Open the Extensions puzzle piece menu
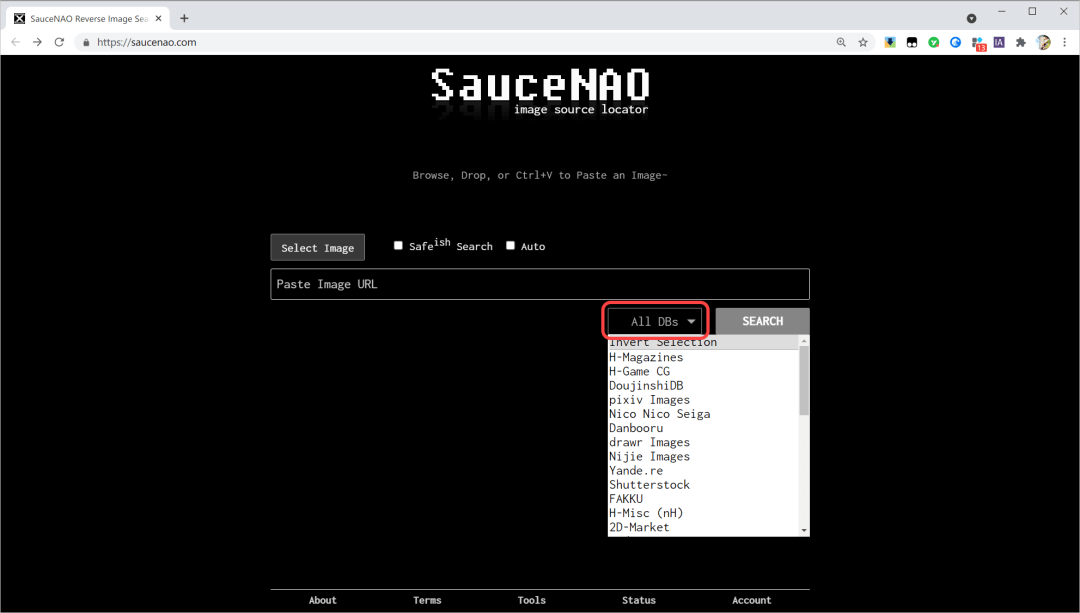1080x613 pixels. 1021,42
